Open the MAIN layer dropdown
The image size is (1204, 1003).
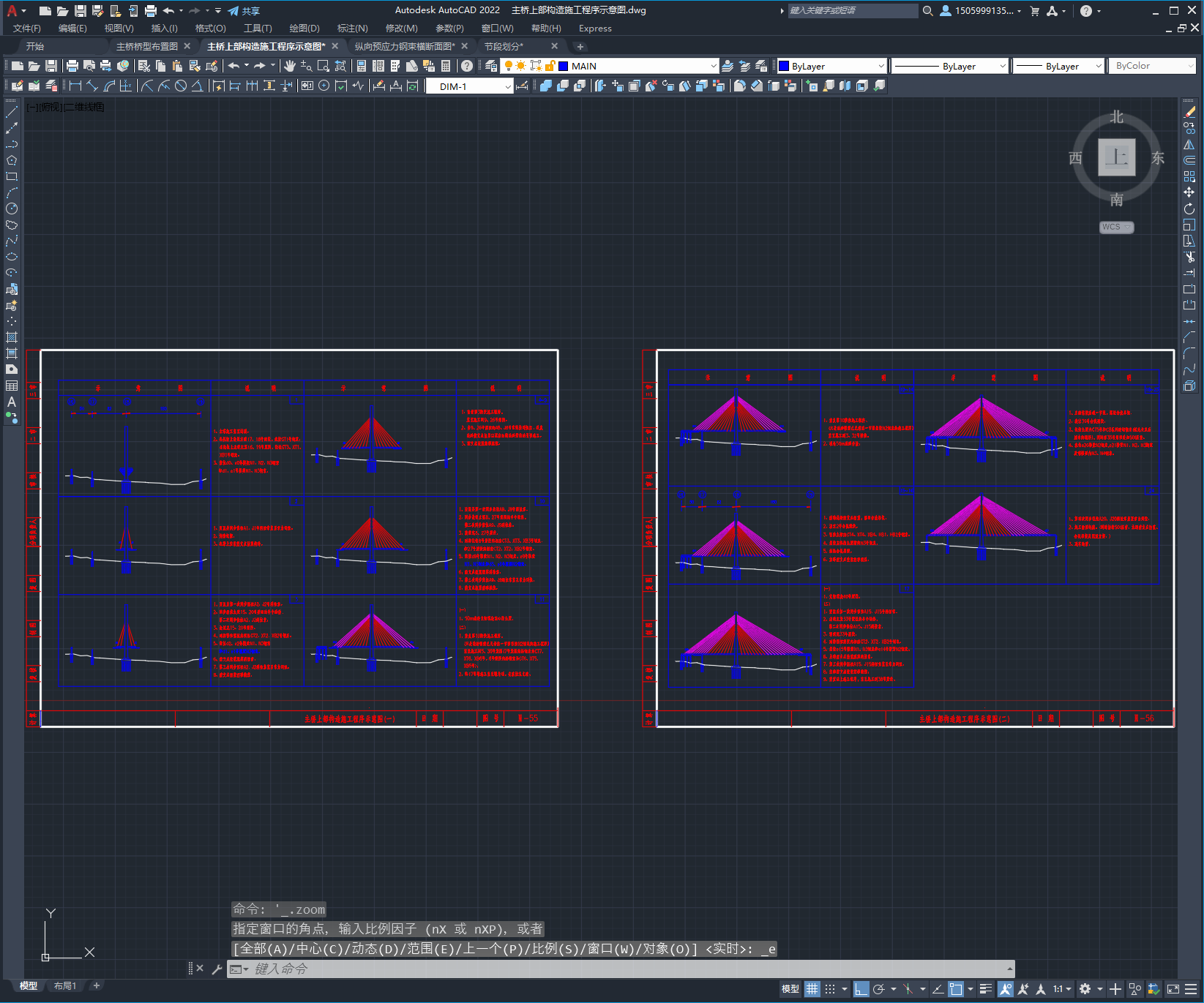(x=713, y=66)
